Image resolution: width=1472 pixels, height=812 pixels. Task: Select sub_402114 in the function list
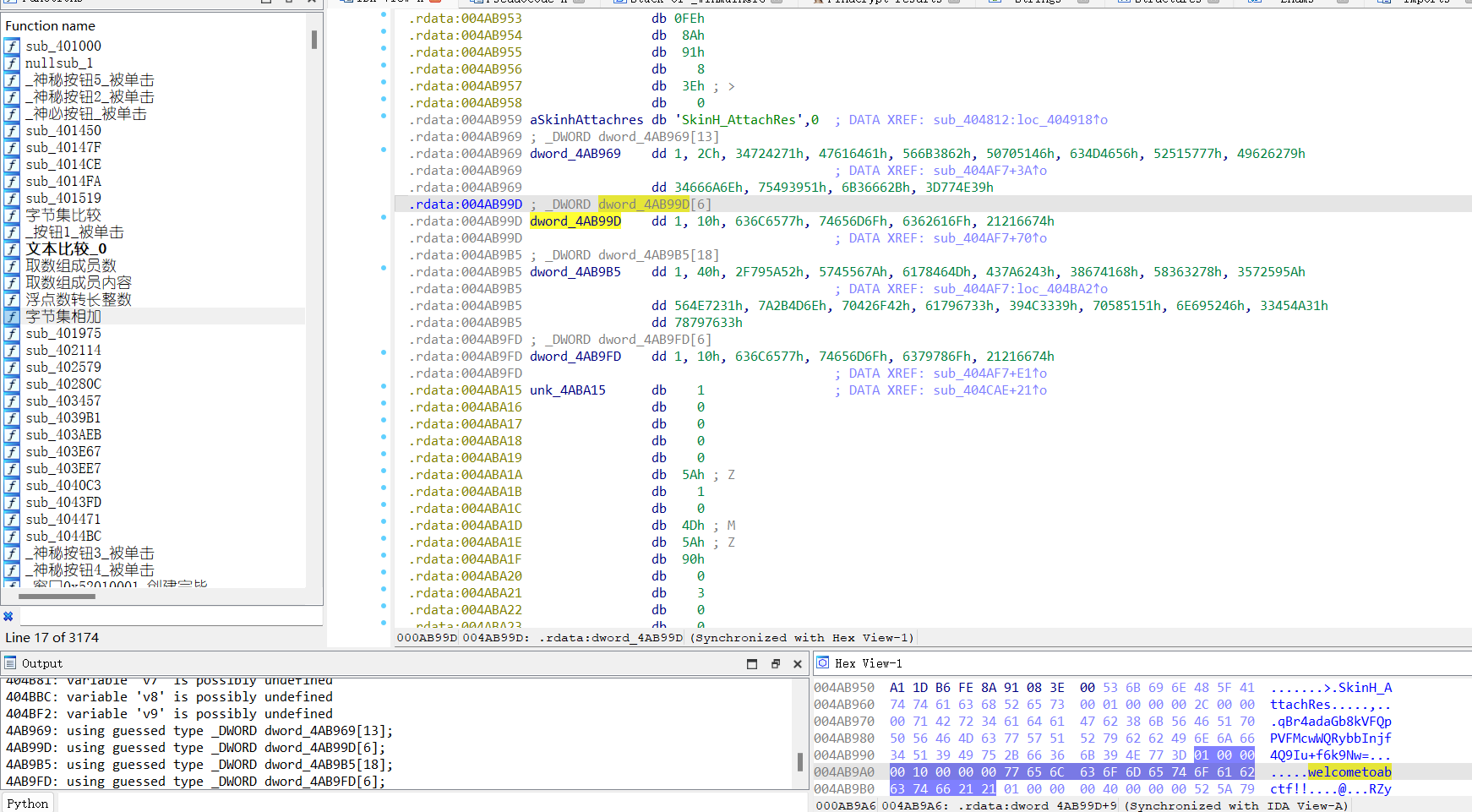click(x=63, y=351)
